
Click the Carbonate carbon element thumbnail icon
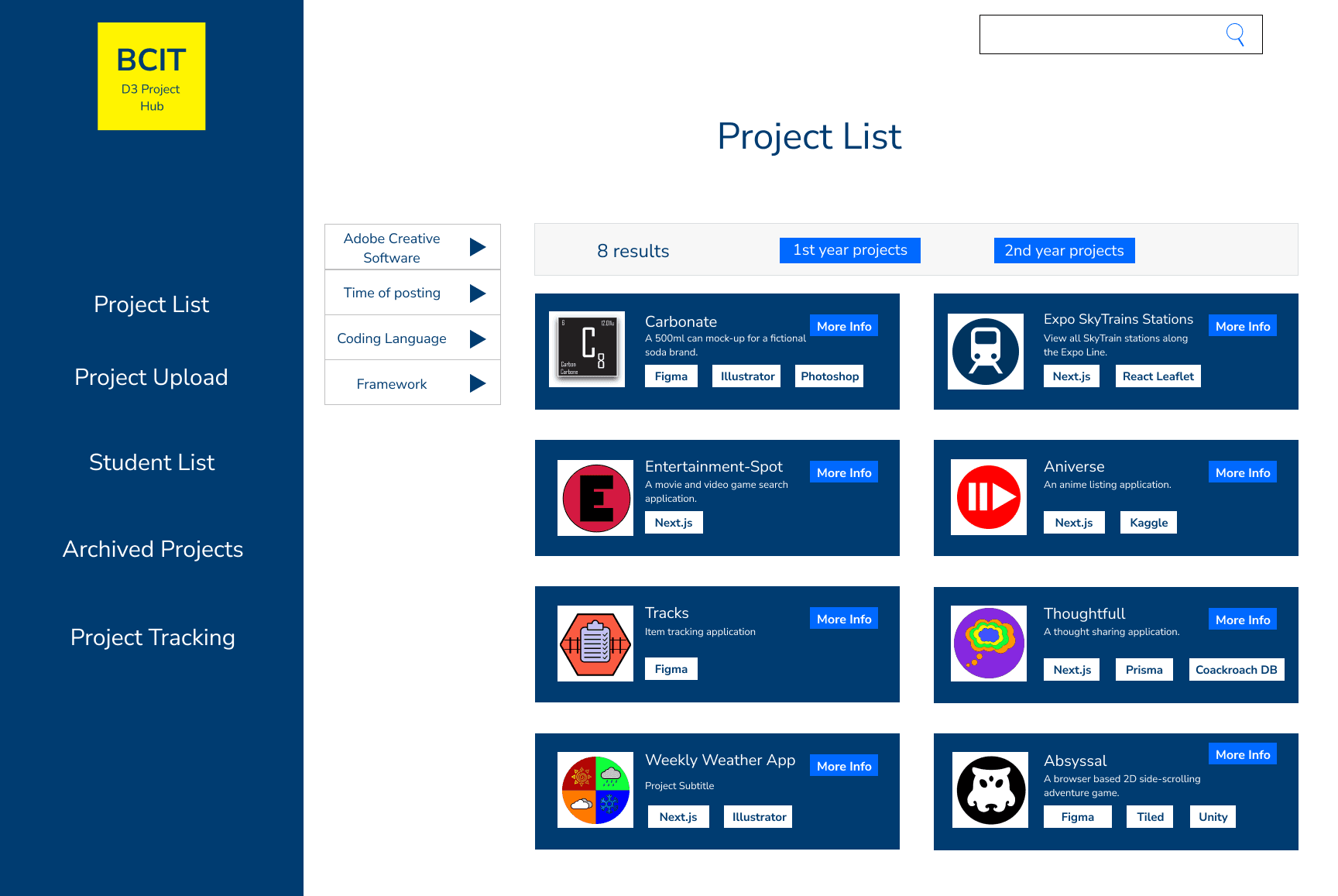point(586,348)
